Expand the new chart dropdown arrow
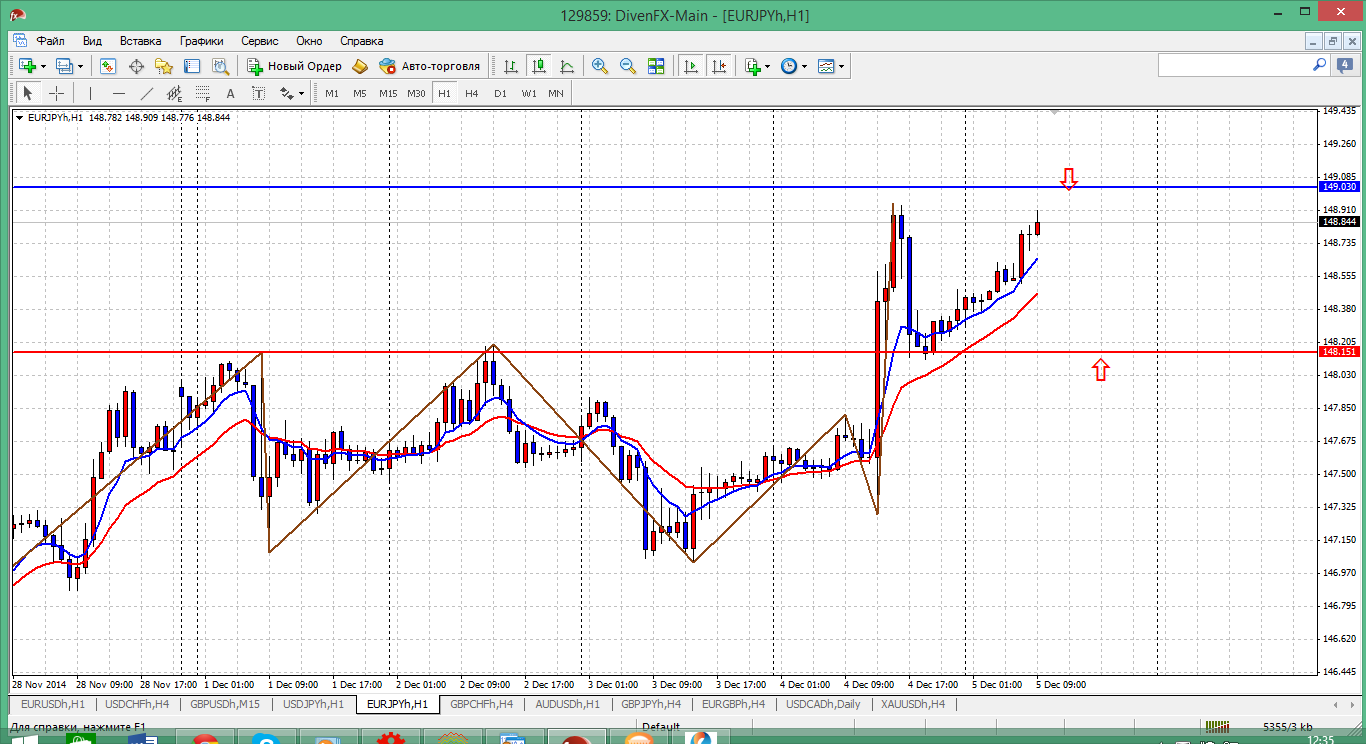1370x744 pixels. (x=42, y=66)
